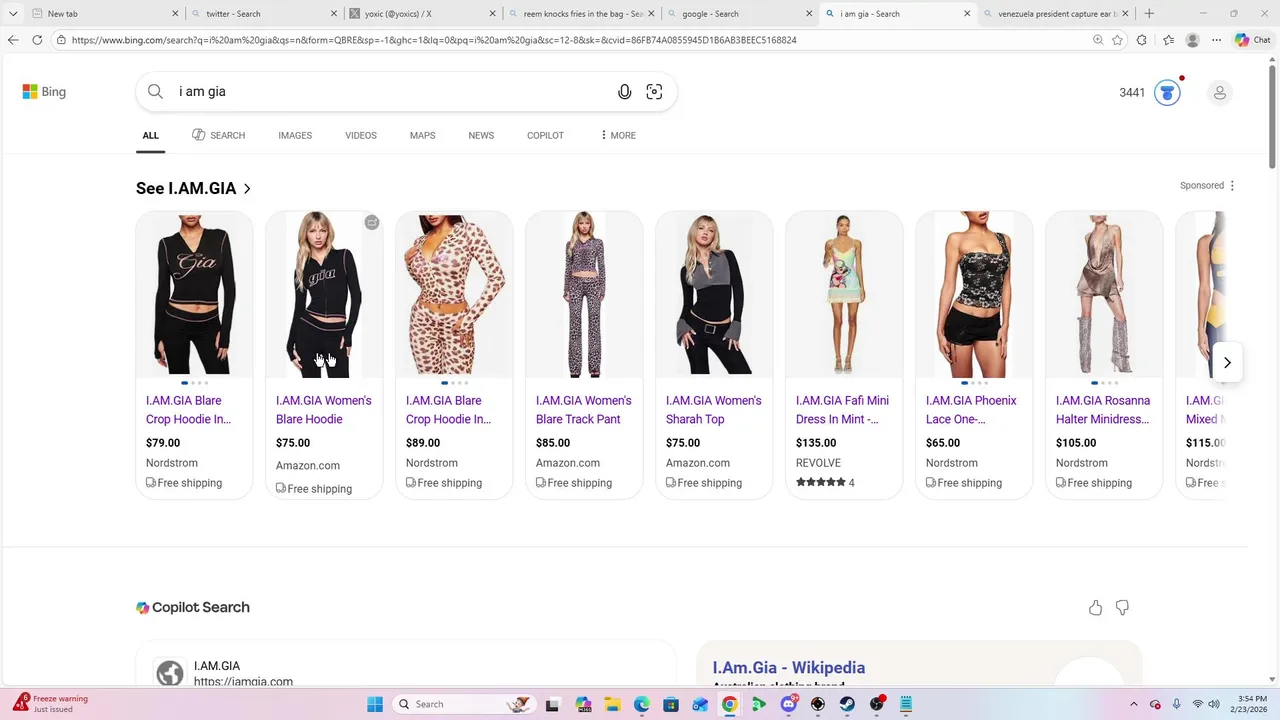Open the Sponsored options three-dot menu
The image size is (1280, 720).
click(1232, 186)
